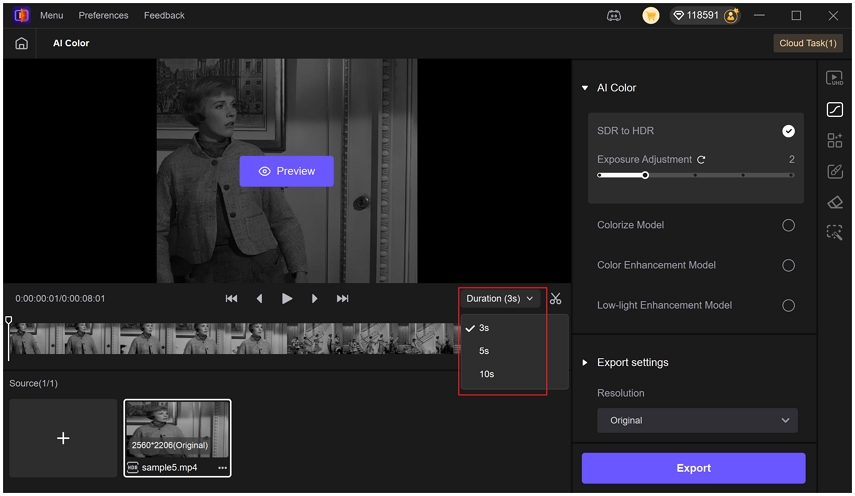This screenshot has height=496, width=855.
Task: Add a new source with plus tile
Action: coord(63,438)
